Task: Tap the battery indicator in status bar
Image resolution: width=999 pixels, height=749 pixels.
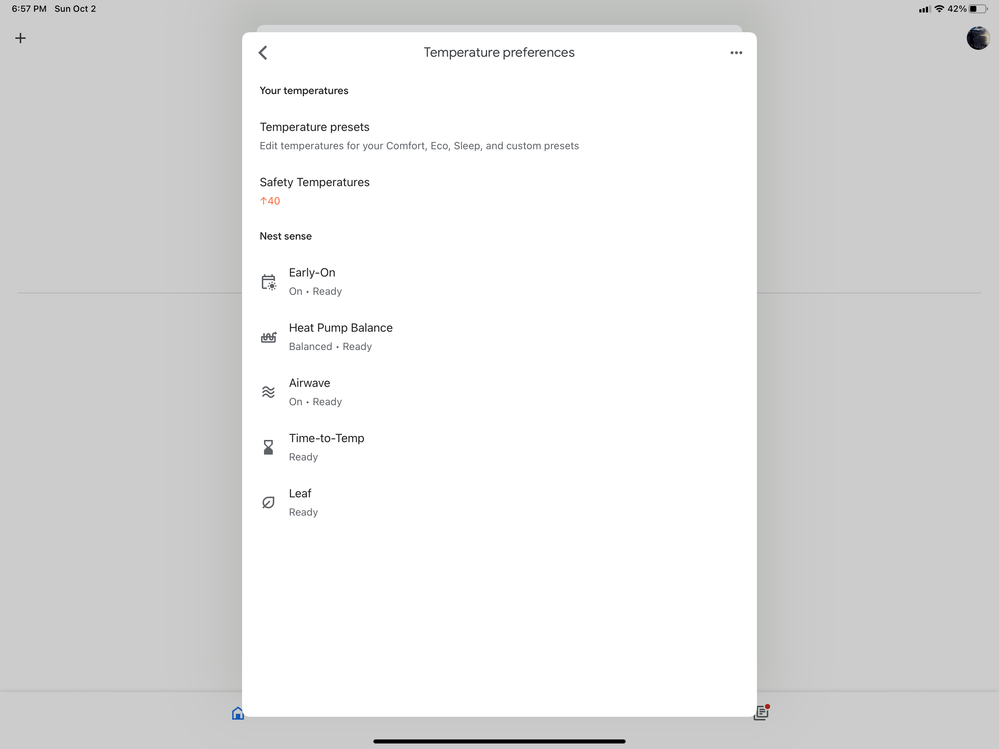Action: point(978,9)
